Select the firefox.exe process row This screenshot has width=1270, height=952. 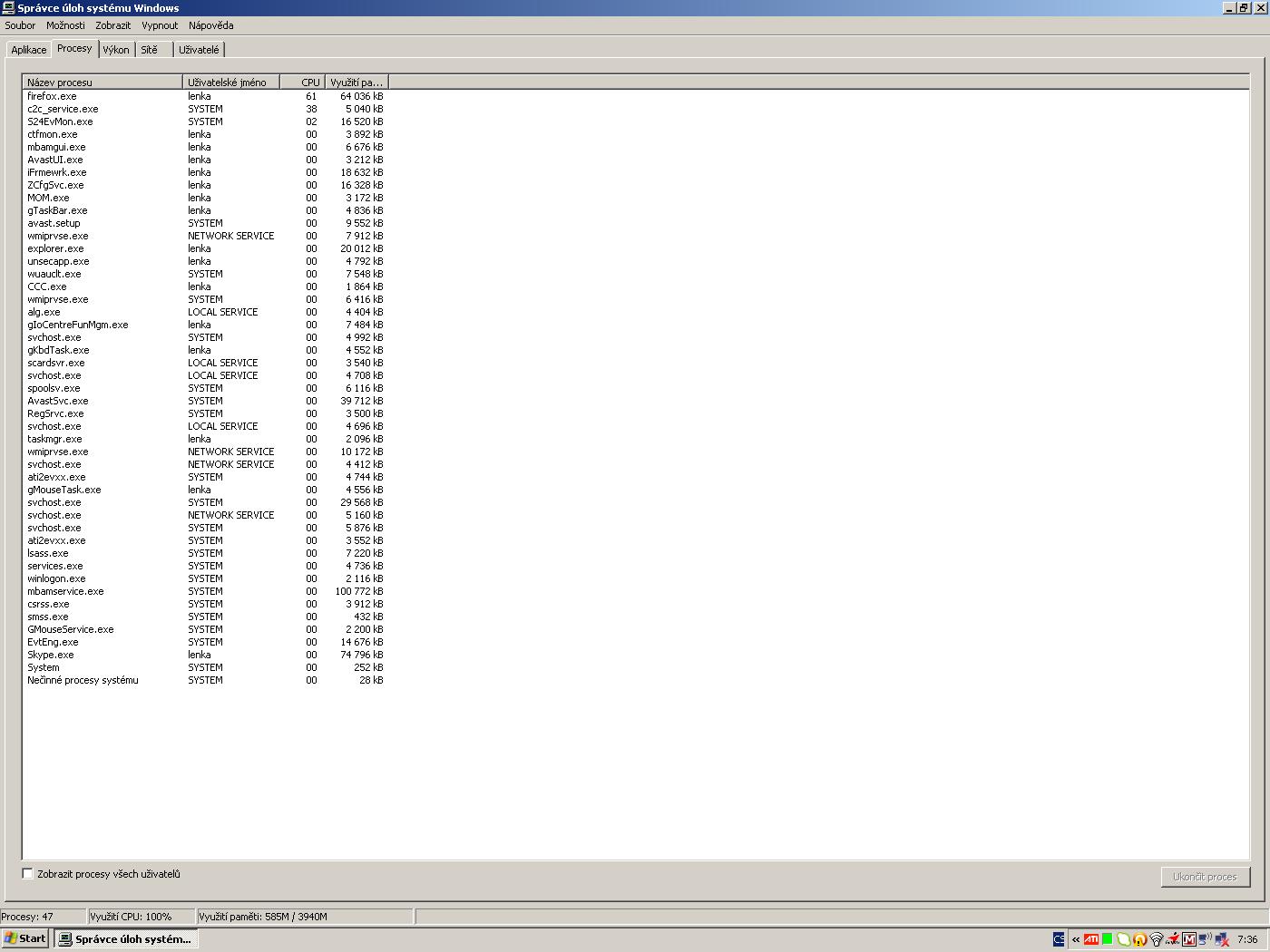[x=205, y=96]
